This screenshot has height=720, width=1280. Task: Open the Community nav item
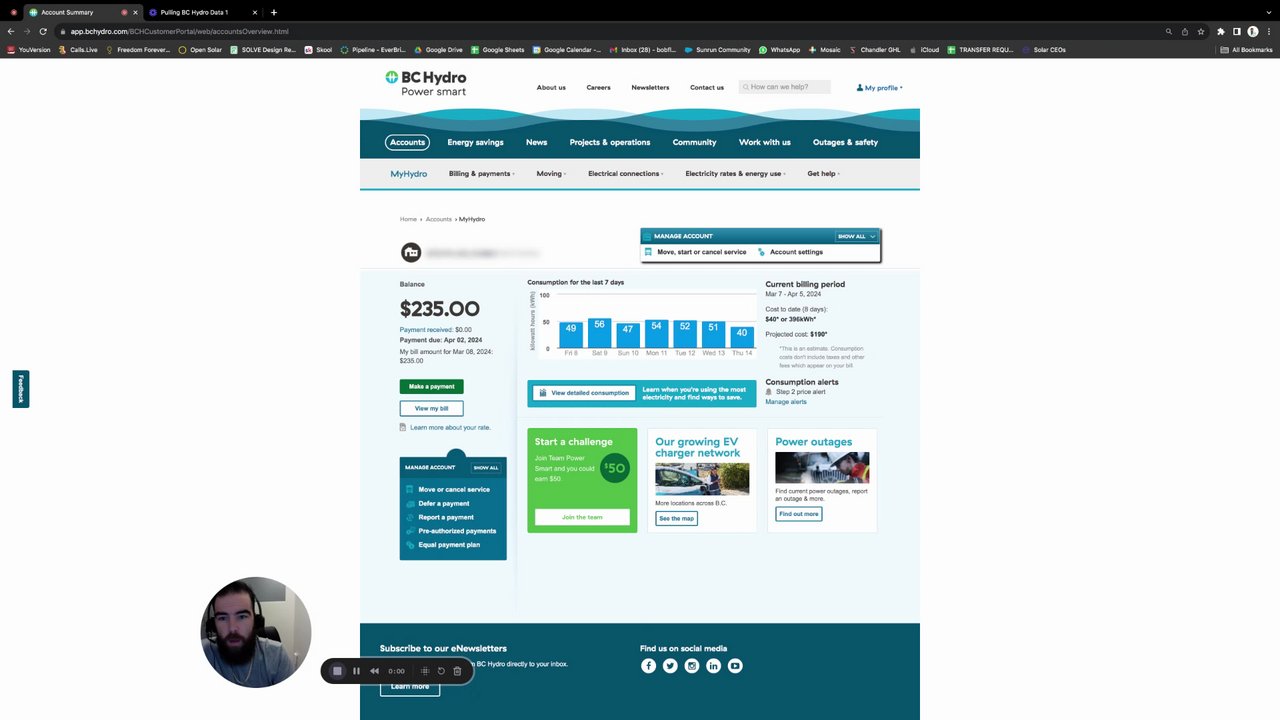694,142
